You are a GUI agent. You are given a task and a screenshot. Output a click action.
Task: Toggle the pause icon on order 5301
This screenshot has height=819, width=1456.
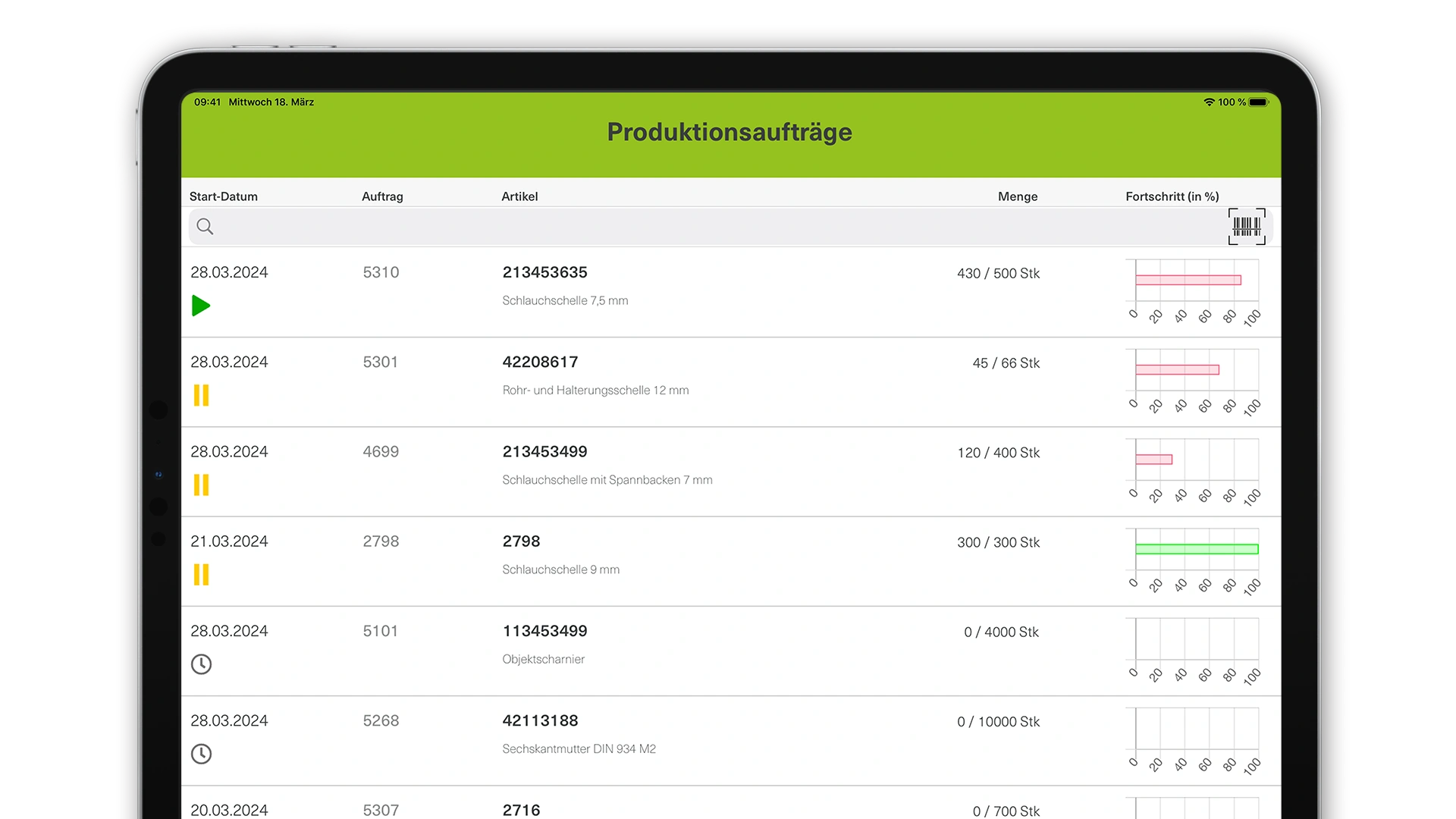[201, 395]
